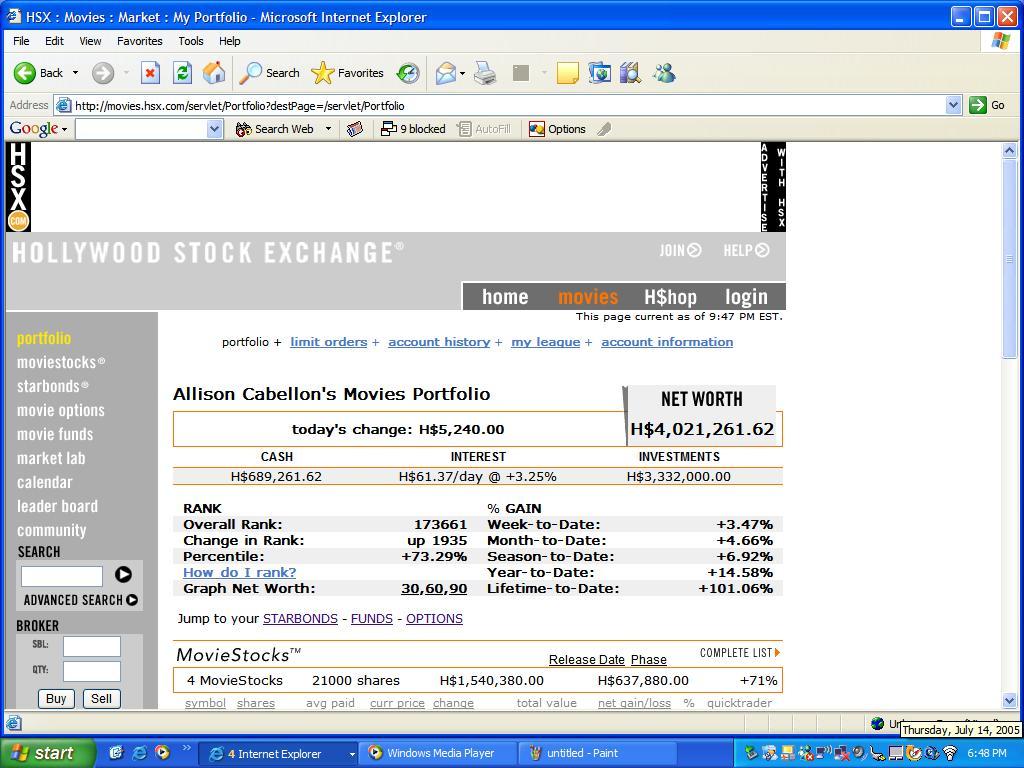Switch to untitled - Paint taskbar button
The image size is (1024, 768).
(598, 753)
